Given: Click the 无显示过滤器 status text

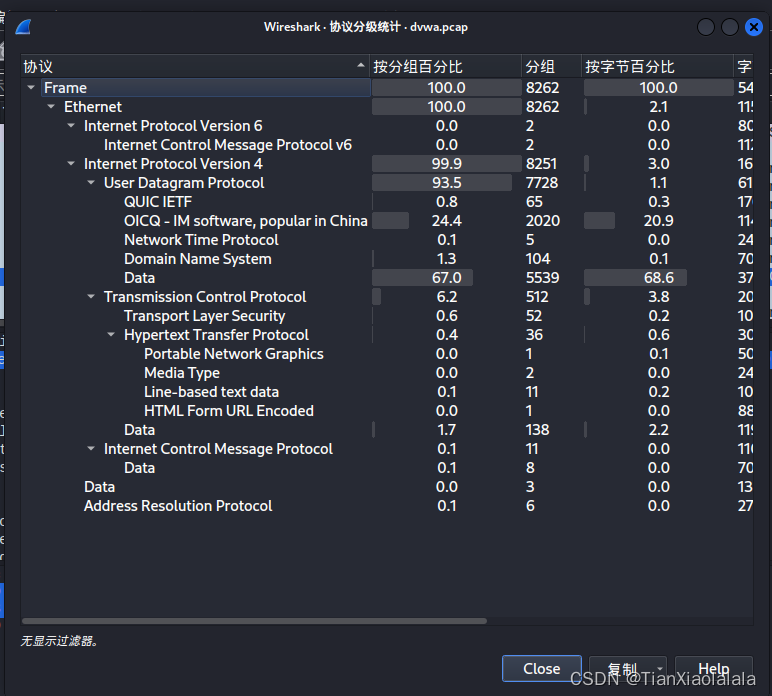Looking at the screenshot, I should click(x=59, y=641).
